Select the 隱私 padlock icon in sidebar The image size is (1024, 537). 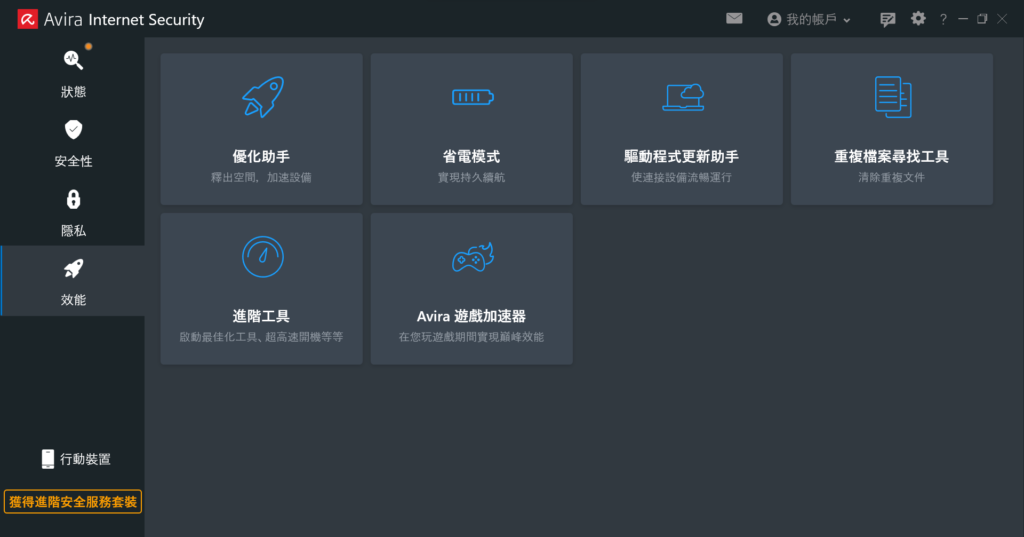tap(73, 199)
